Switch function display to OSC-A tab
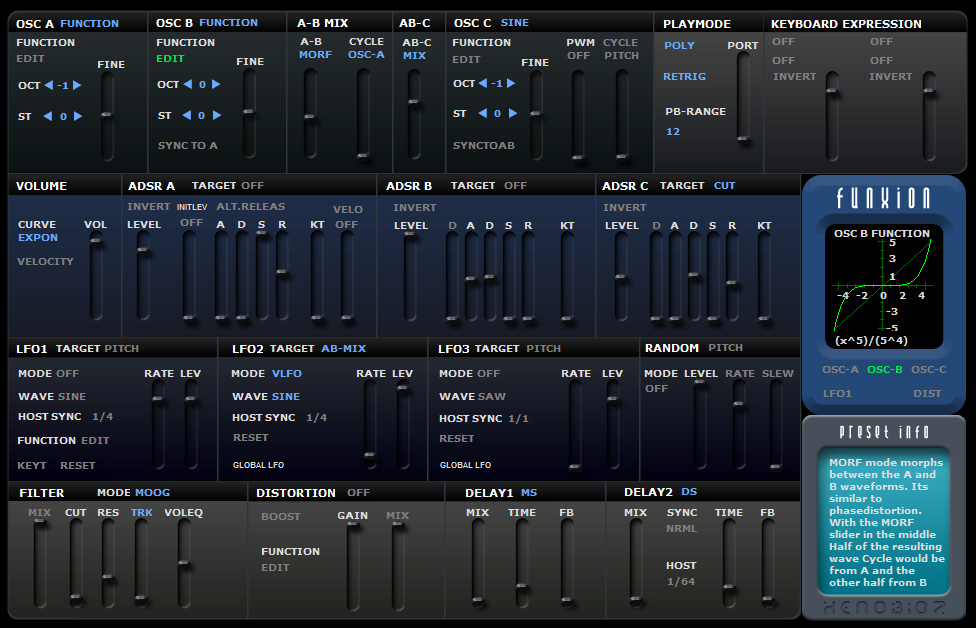The width and height of the screenshot is (976, 628). coord(840,369)
